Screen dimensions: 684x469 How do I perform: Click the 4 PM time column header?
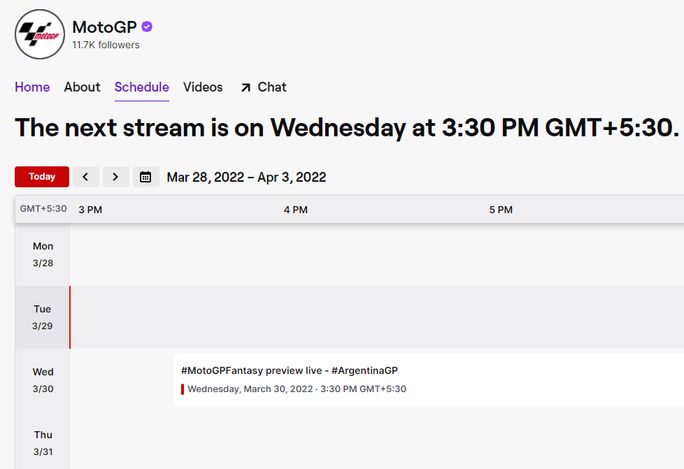[295, 209]
